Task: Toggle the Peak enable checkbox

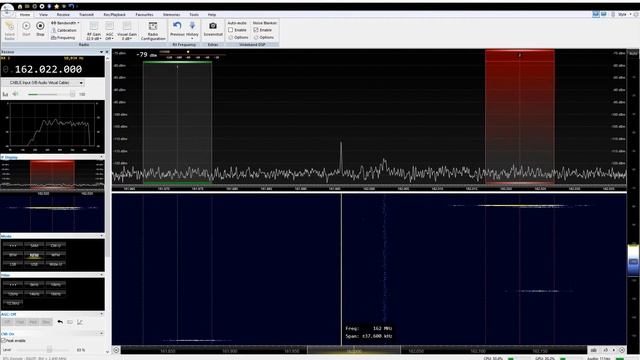Action: click(x=4, y=340)
